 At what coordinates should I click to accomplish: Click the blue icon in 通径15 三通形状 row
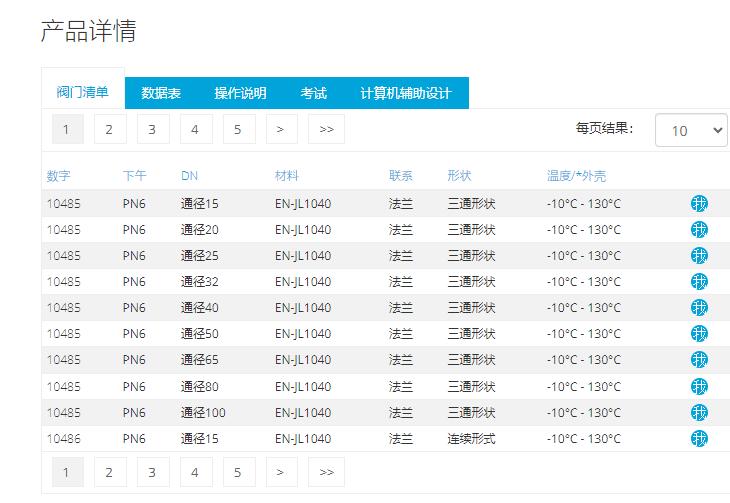[699, 204]
